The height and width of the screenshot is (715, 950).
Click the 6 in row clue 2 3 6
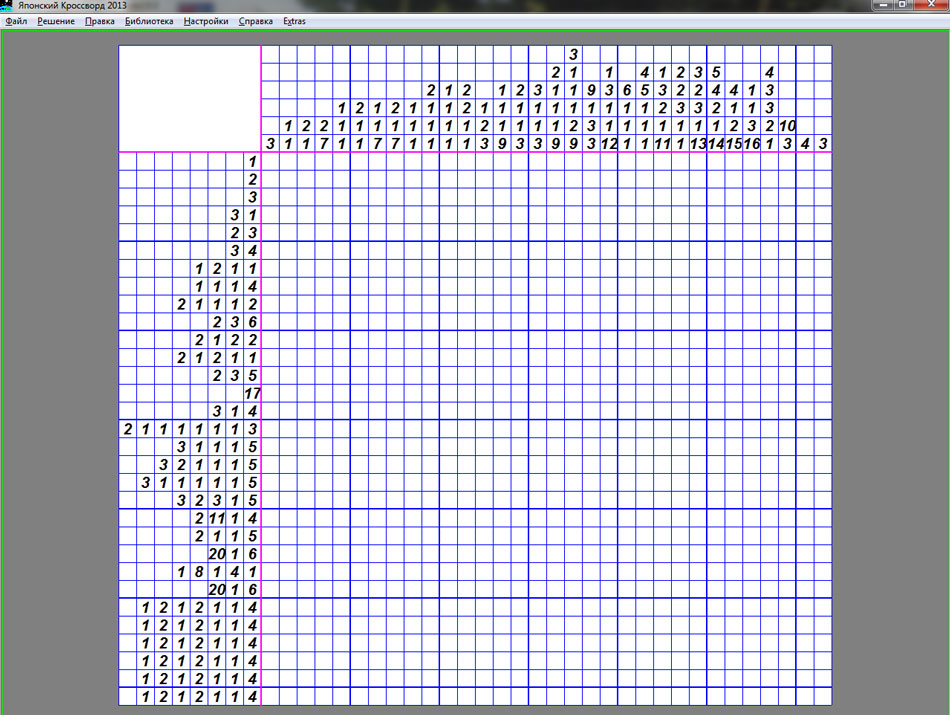[253, 322]
